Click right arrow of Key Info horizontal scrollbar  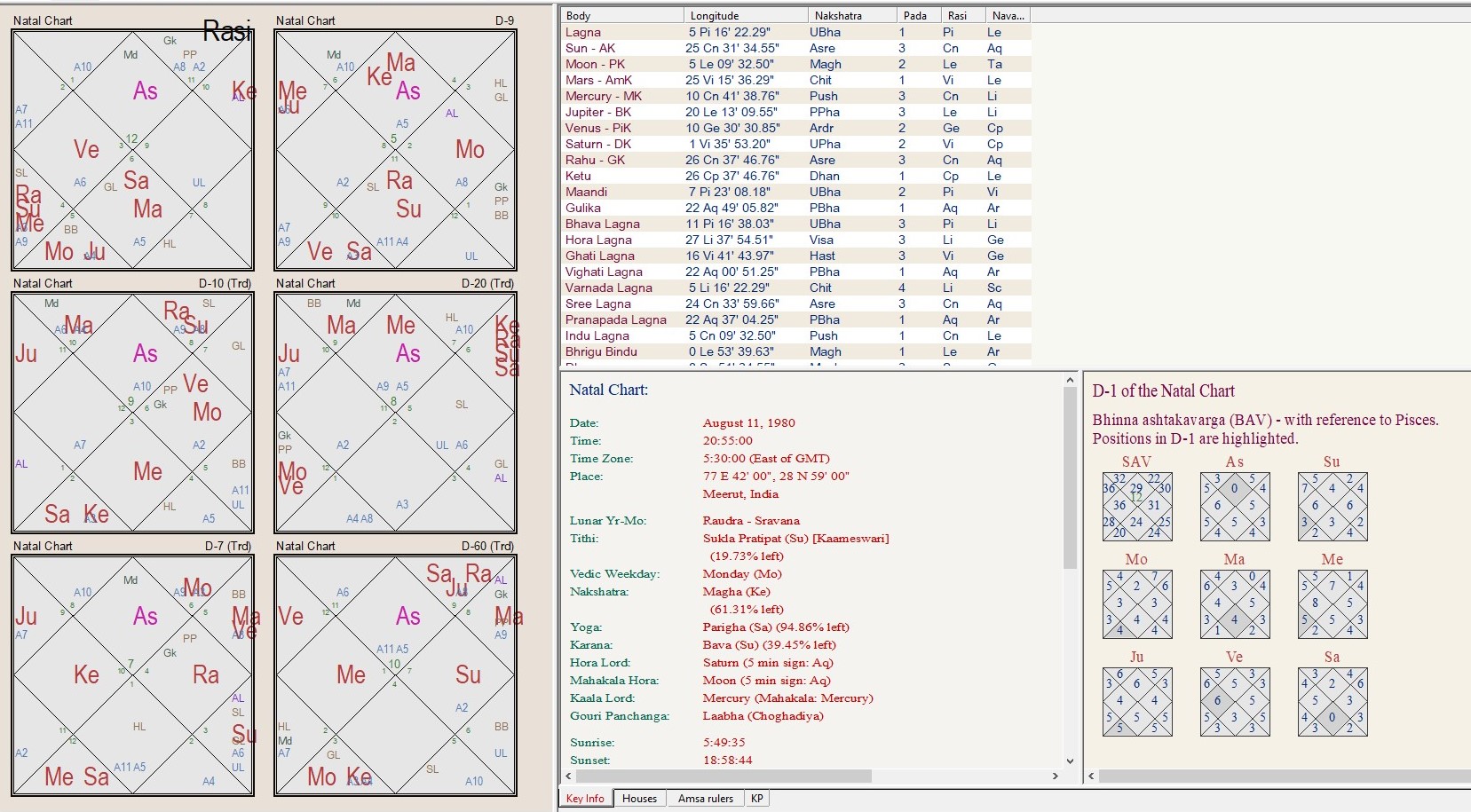(1055, 776)
